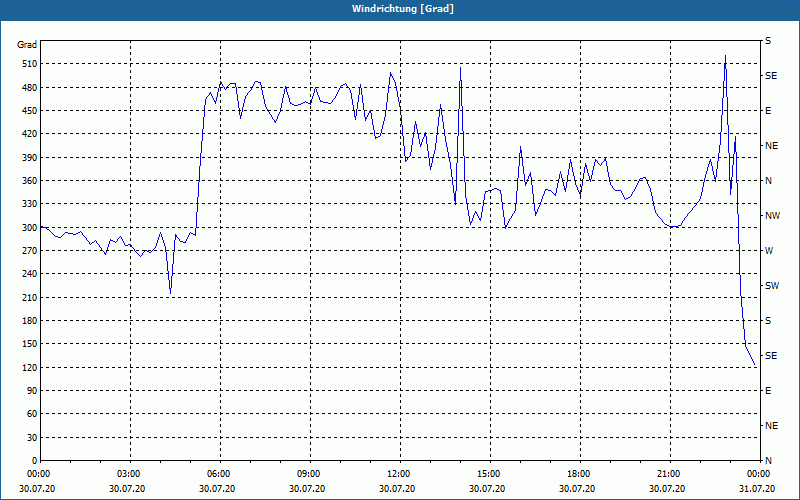Select the SE compass label near 120 gridline
This screenshot has width=800, height=500.
pos(771,356)
